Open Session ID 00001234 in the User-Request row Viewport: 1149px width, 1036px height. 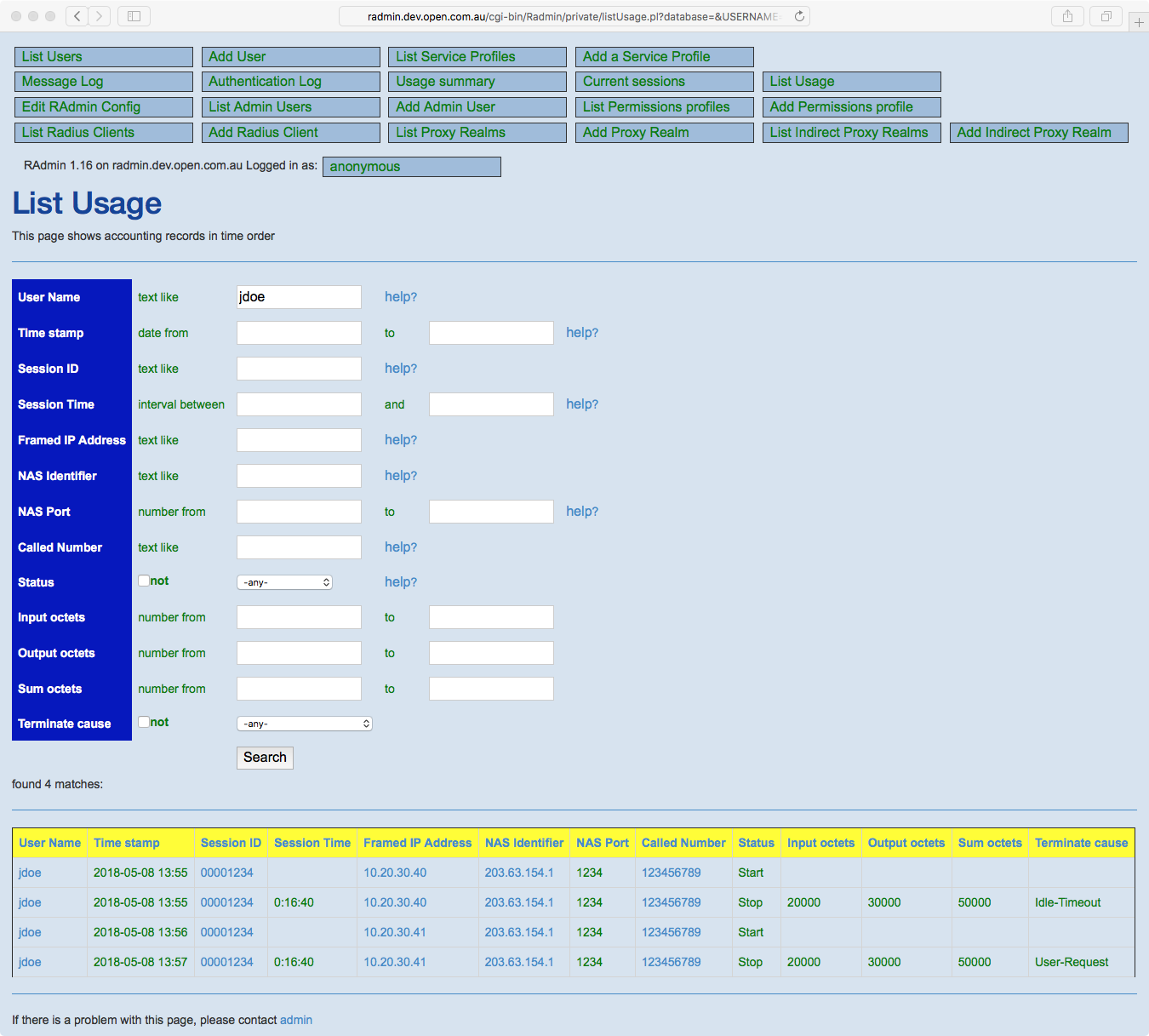click(x=227, y=962)
